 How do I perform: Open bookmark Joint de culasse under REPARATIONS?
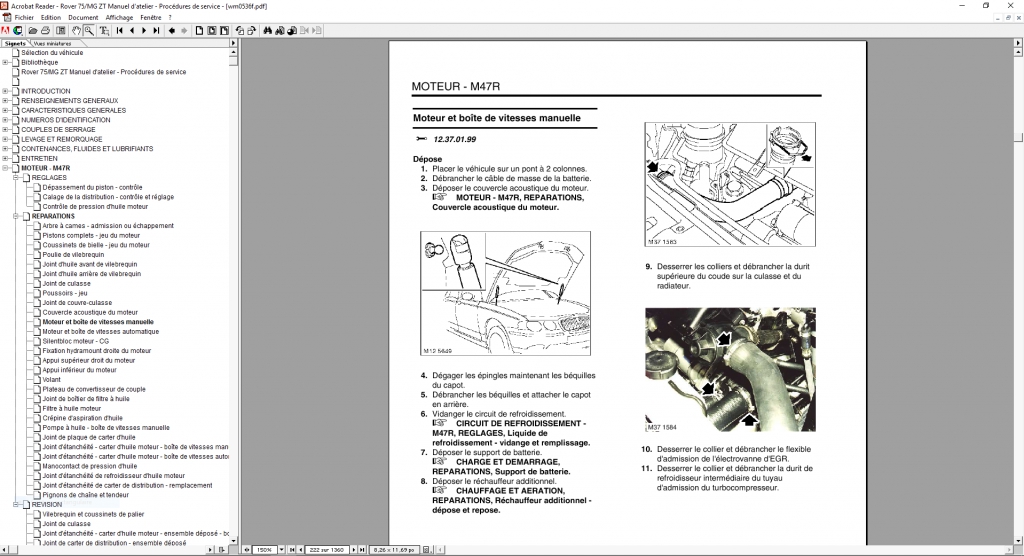tap(67, 284)
